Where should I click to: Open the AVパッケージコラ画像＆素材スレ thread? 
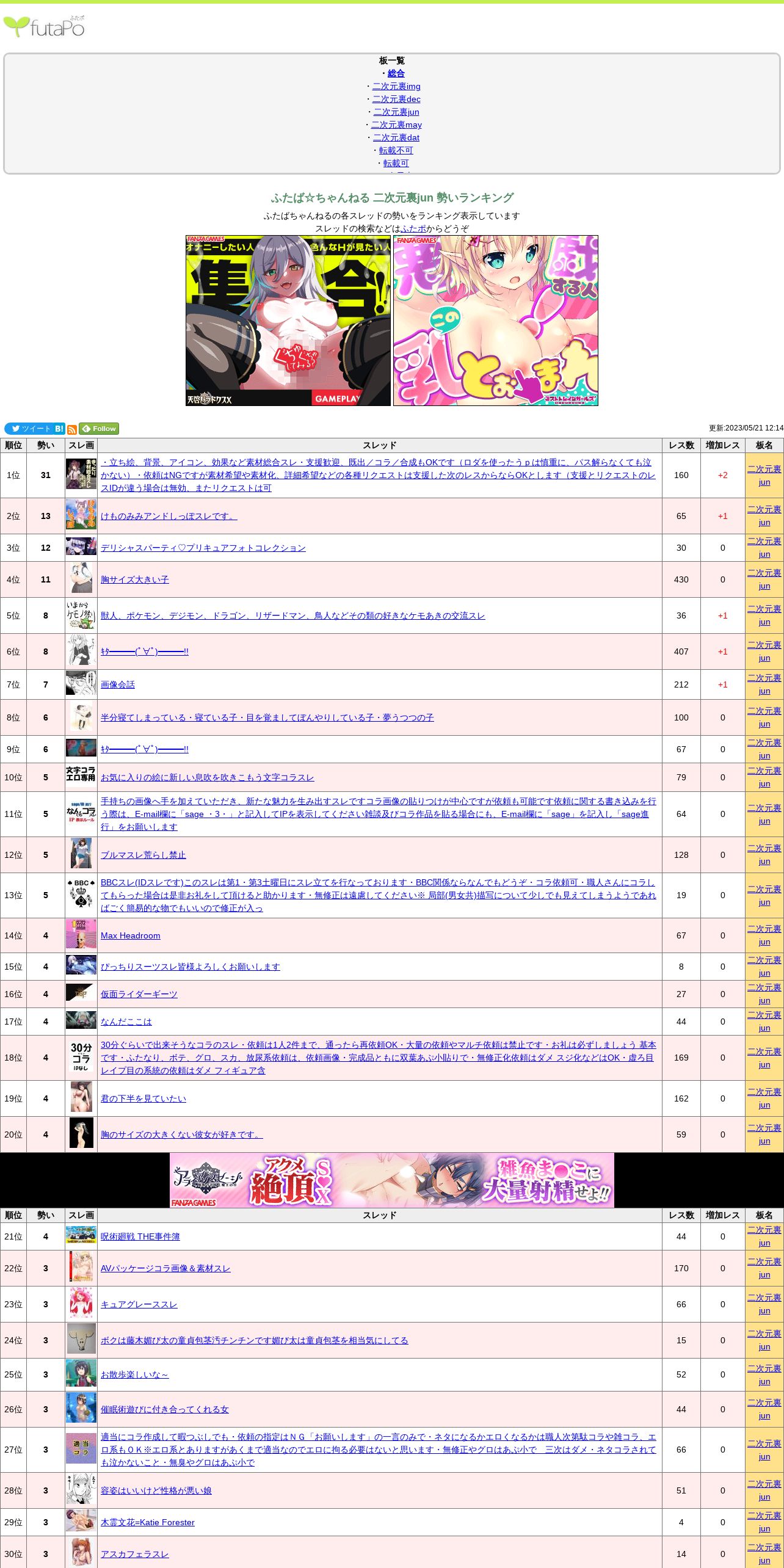(165, 1268)
